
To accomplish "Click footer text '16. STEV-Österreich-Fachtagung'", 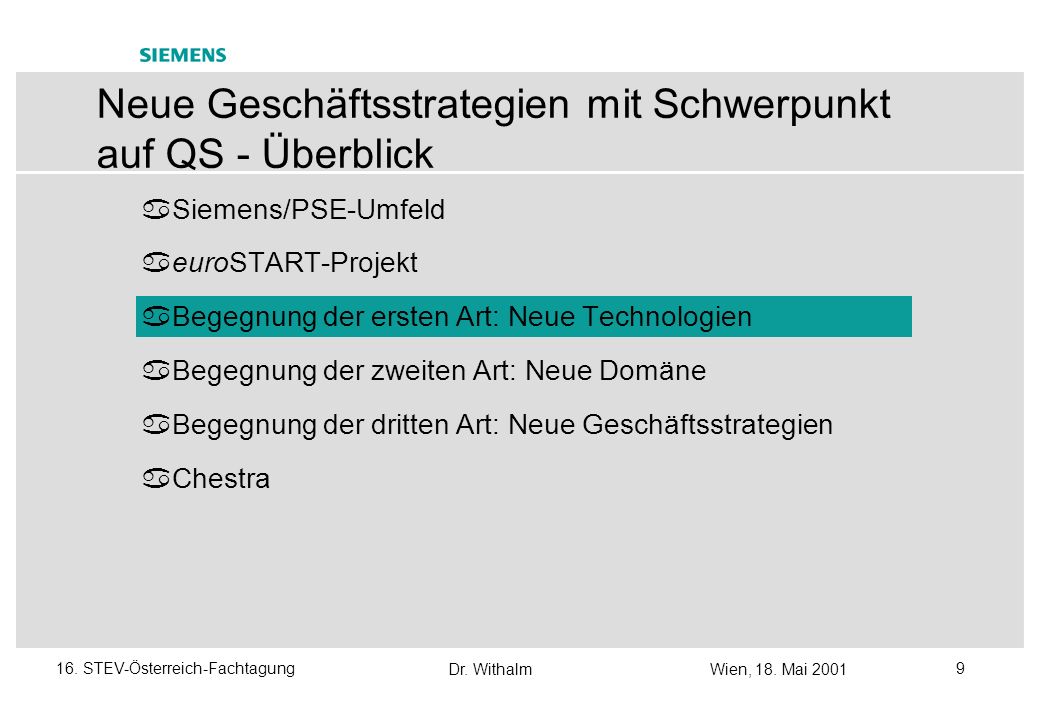I will tap(176, 669).
